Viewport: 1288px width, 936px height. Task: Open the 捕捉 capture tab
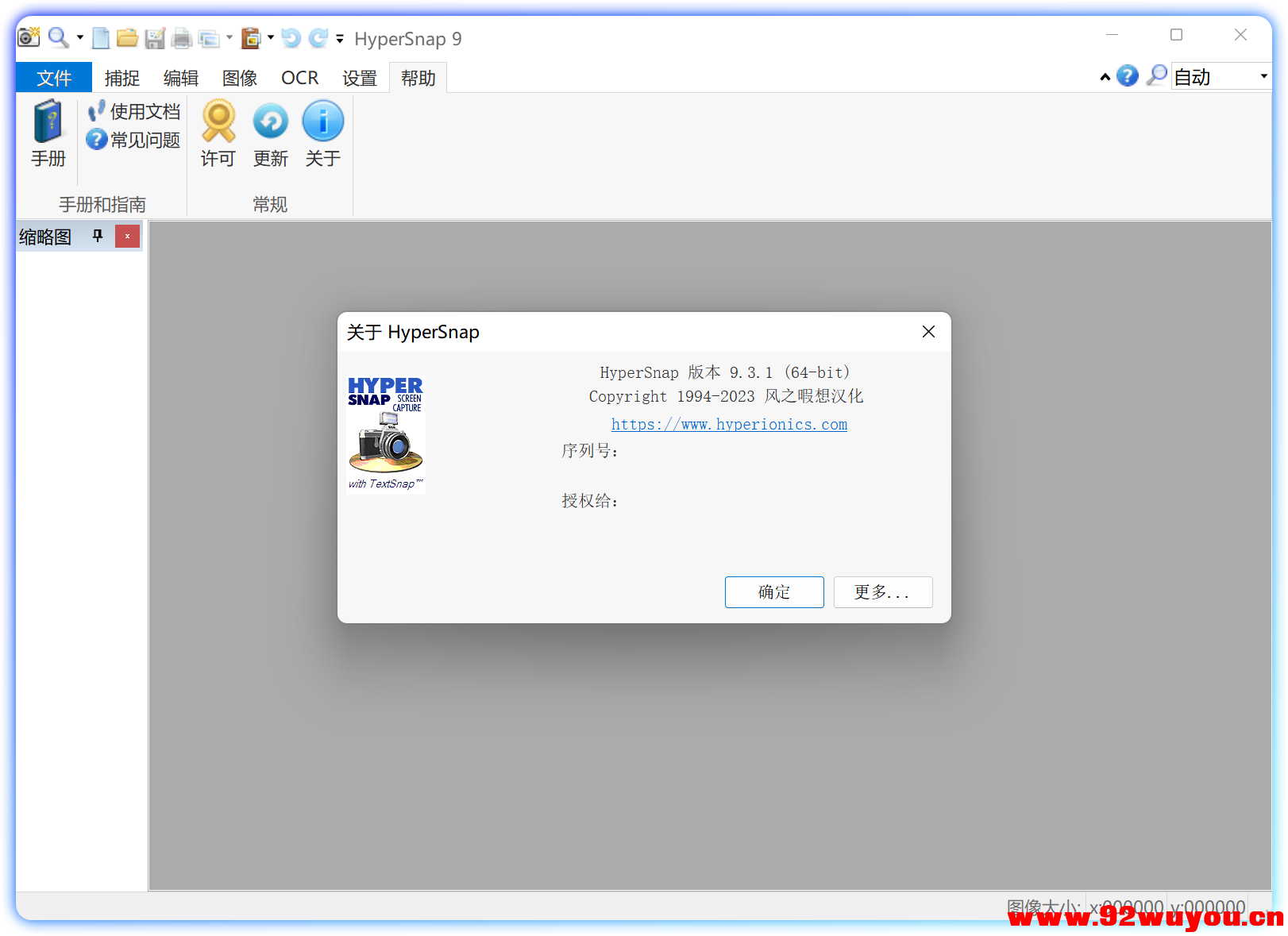[x=122, y=77]
